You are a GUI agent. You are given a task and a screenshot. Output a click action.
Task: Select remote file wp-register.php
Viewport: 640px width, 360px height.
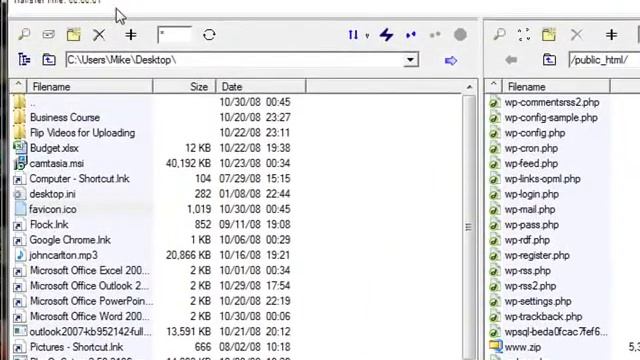tap(537, 256)
